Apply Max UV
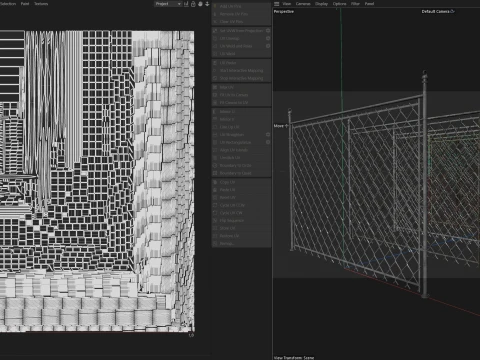 (x=241, y=87)
